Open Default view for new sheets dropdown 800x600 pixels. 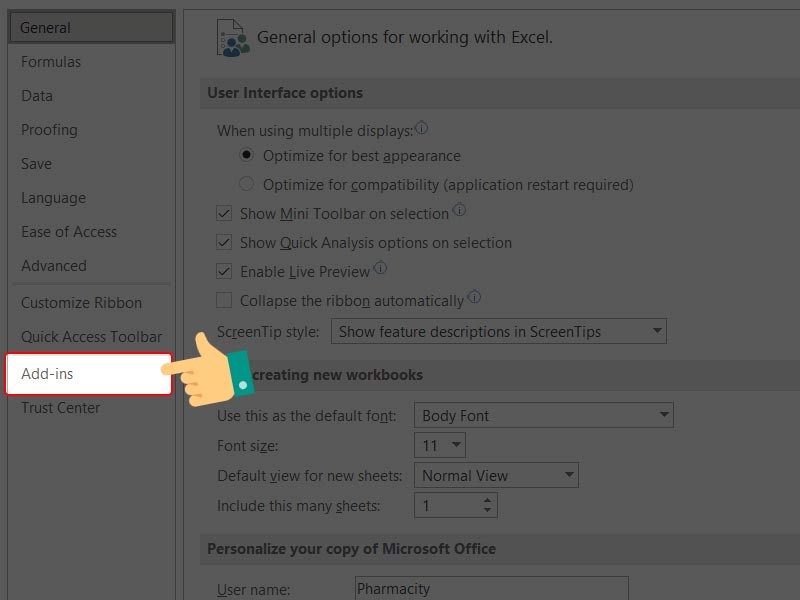click(496, 475)
